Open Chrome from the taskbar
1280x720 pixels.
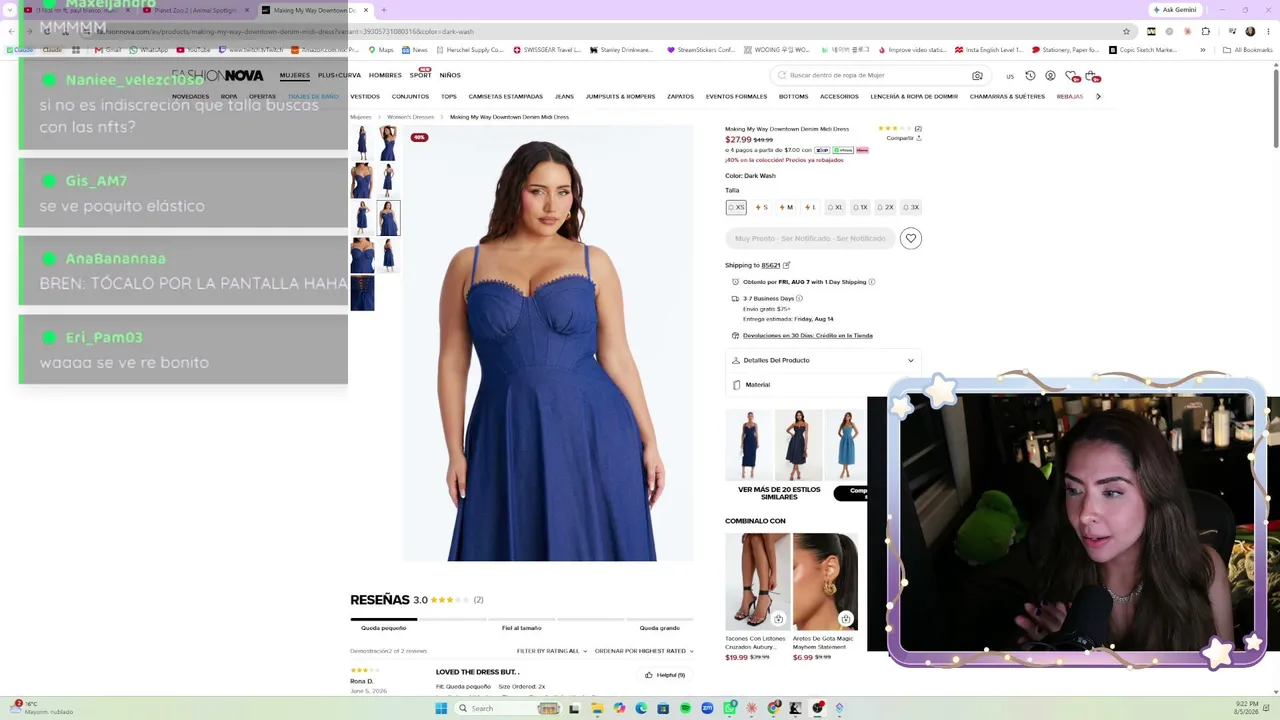(x=774, y=708)
